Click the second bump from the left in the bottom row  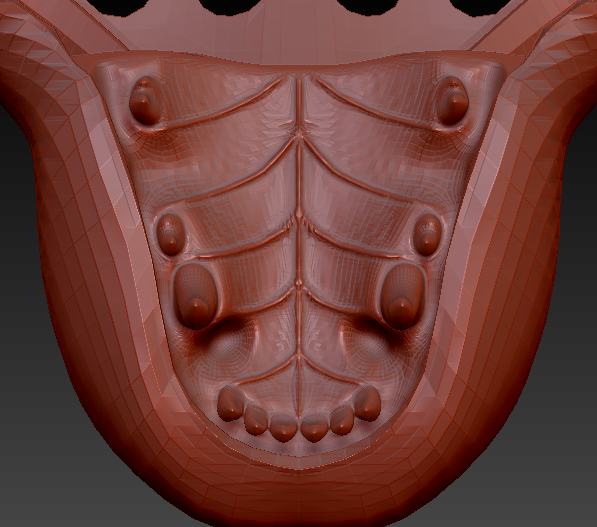255,420
